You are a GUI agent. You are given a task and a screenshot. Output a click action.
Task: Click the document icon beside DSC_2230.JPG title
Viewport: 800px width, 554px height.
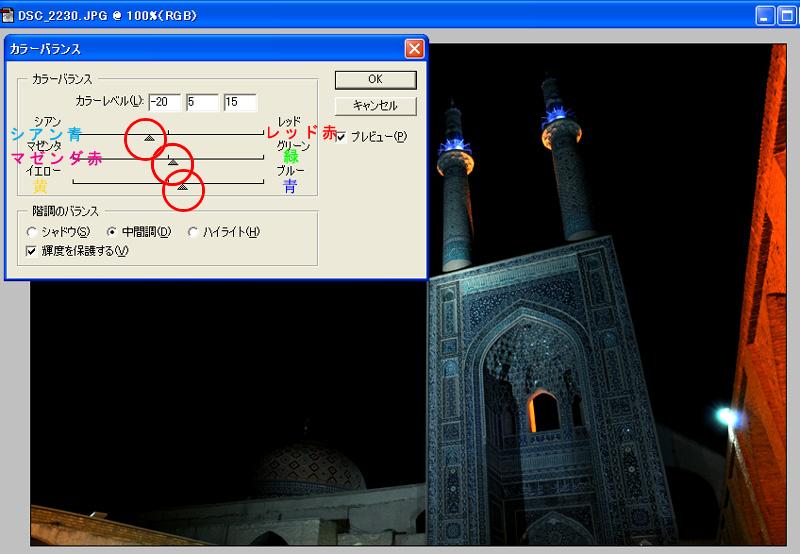pos(9,15)
